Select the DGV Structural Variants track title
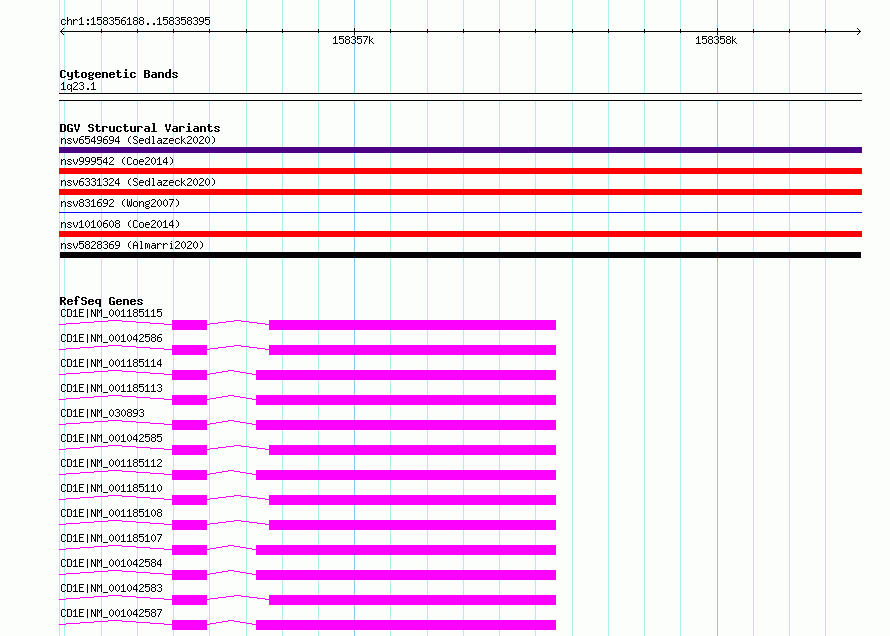The width and height of the screenshot is (890, 636). click(140, 128)
